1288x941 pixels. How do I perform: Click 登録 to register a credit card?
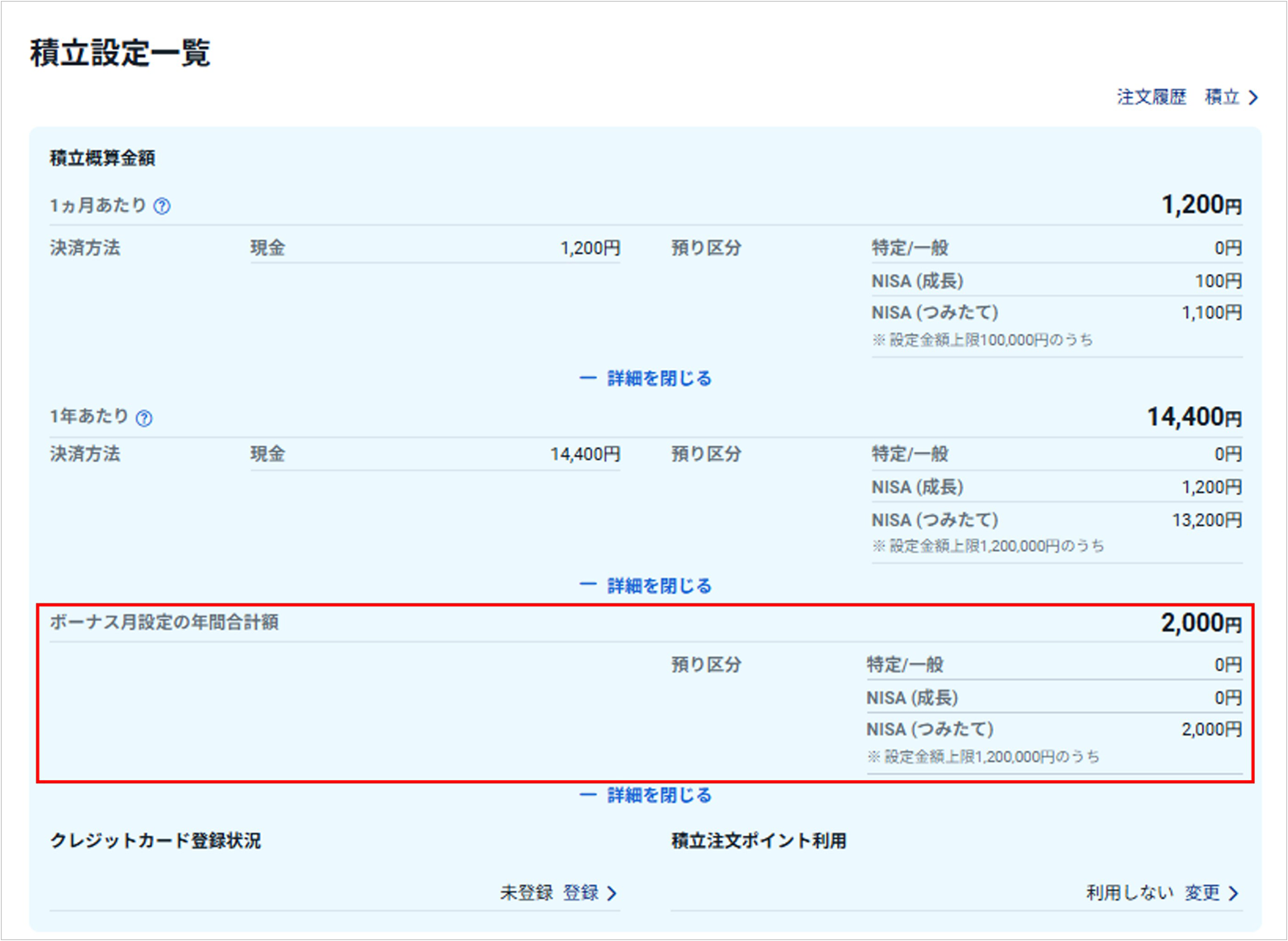click(581, 893)
